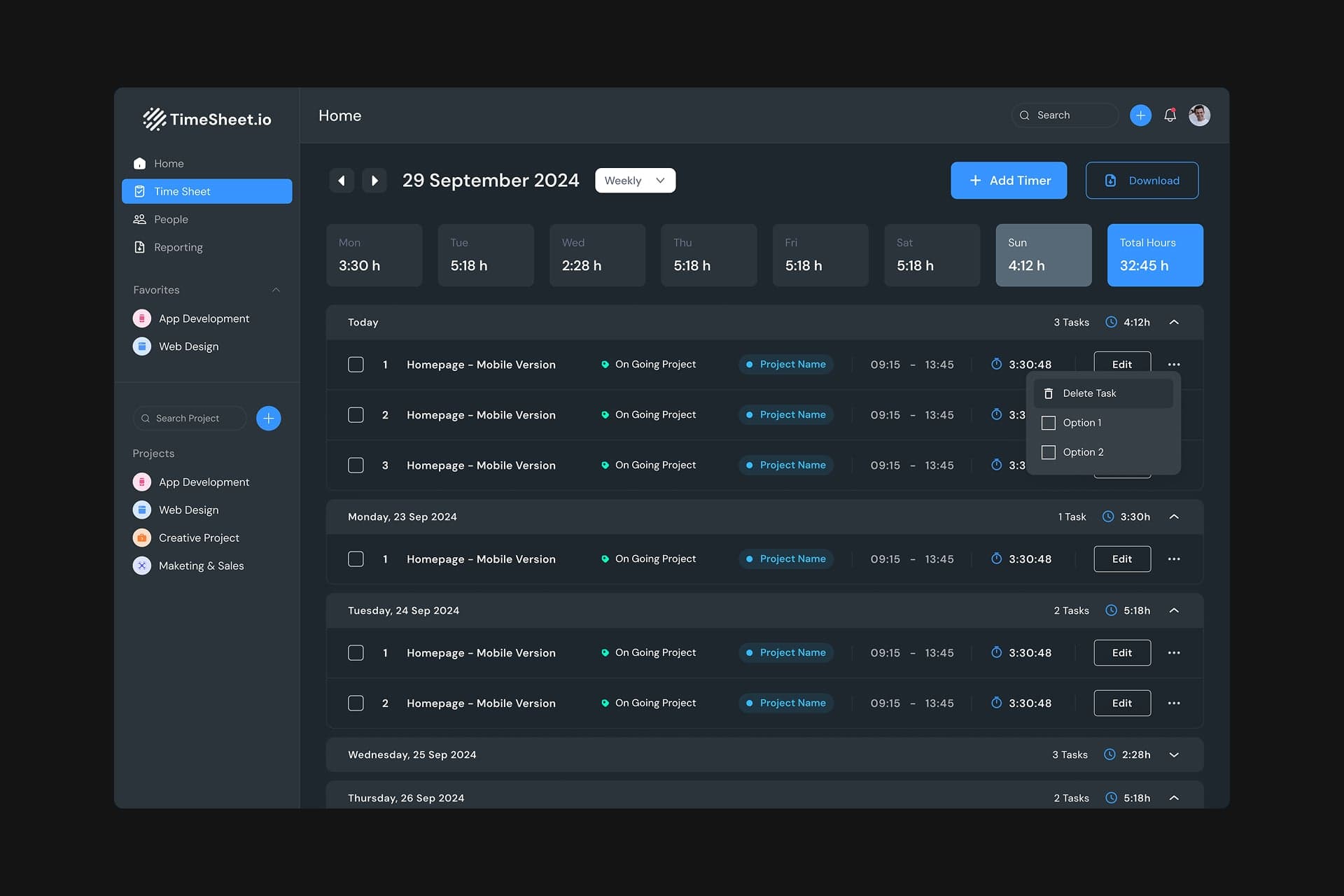This screenshot has width=1344, height=896.
Task: Click the plus button next to Search Project
Action: 268,418
